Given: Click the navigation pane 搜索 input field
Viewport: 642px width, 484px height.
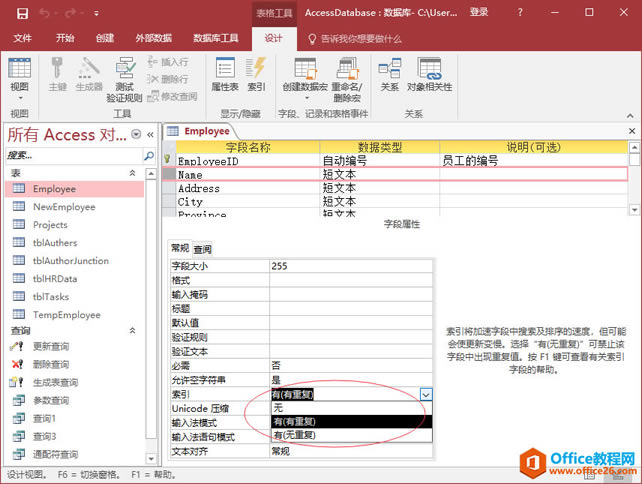Looking at the screenshot, I should click(74, 156).
